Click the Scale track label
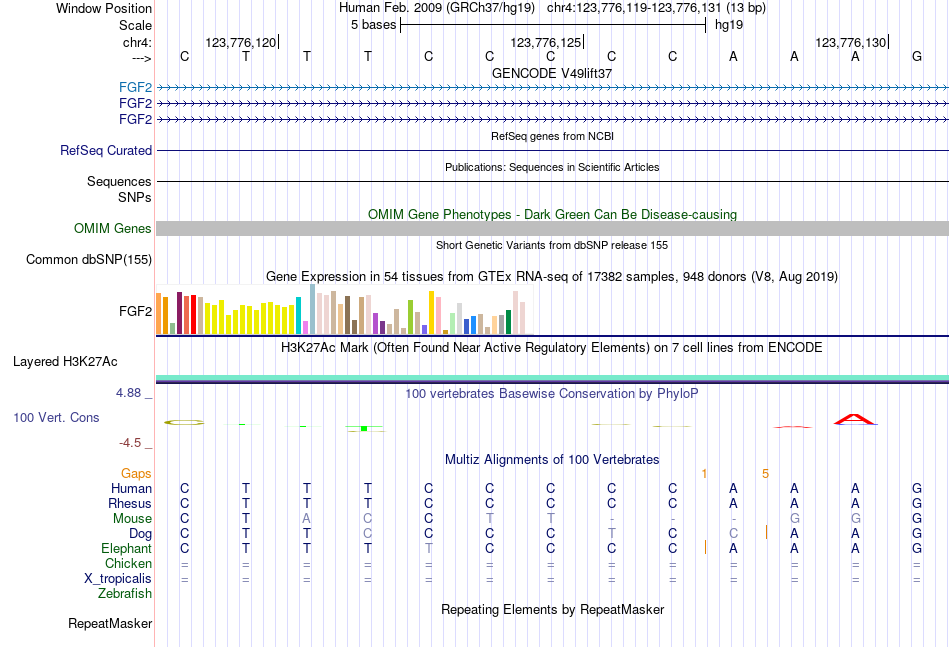The width and height of the screenshot is (950, 647). pyautogui.click(x=135, y=25)
